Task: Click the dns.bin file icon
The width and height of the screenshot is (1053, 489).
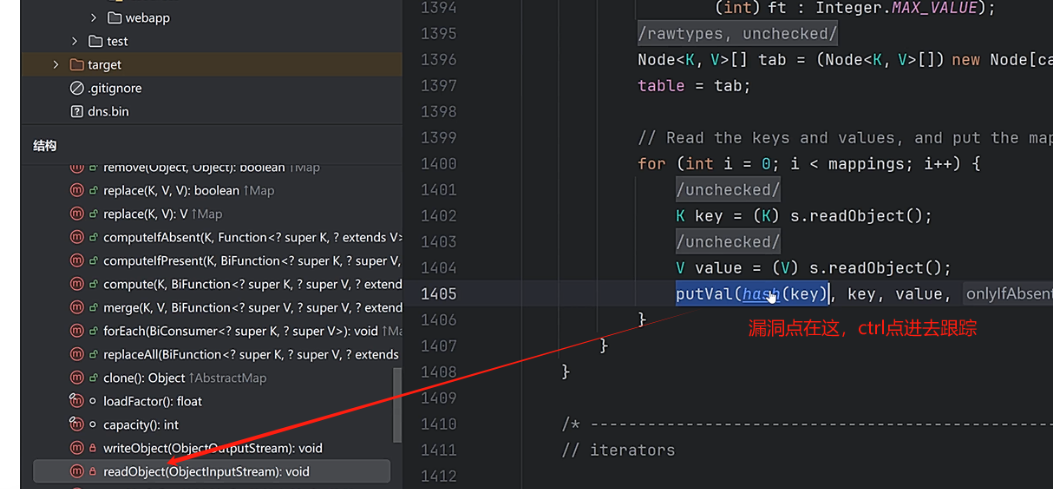Action: (77, 112)
